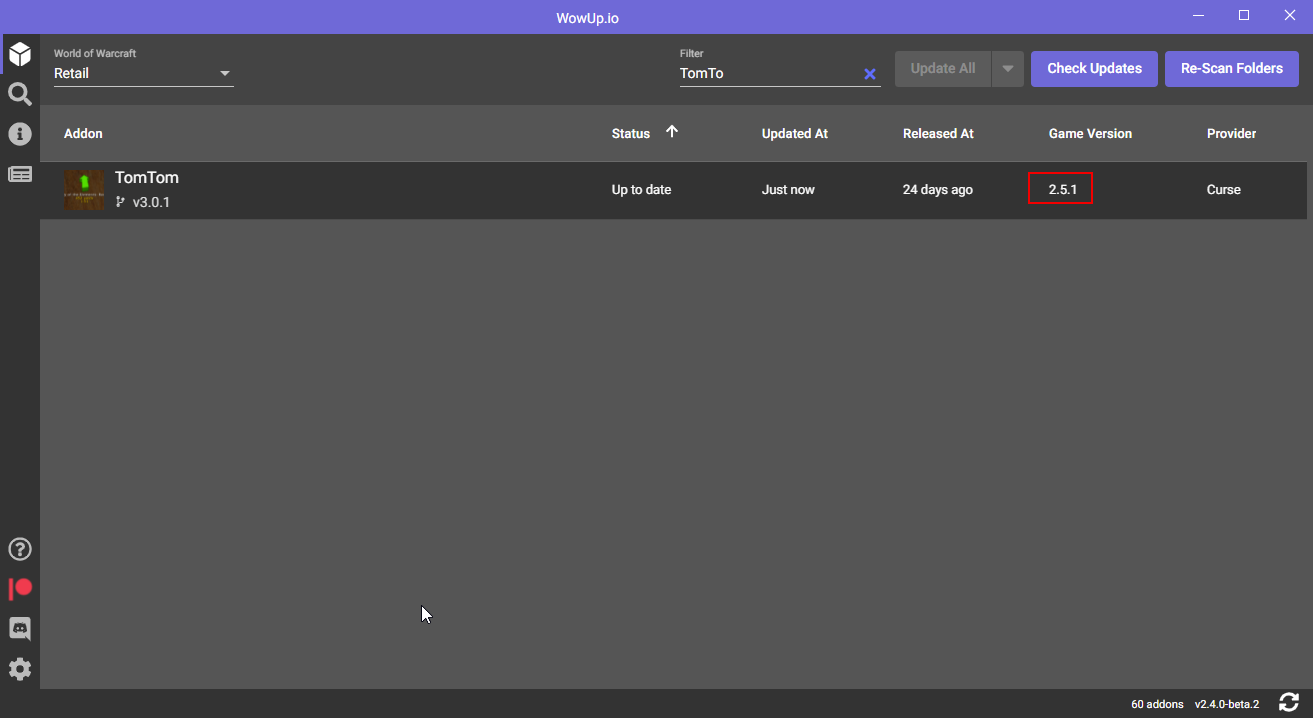View the About info icon
Viewport: 1313px width, 718px height.
click(20, 133)
